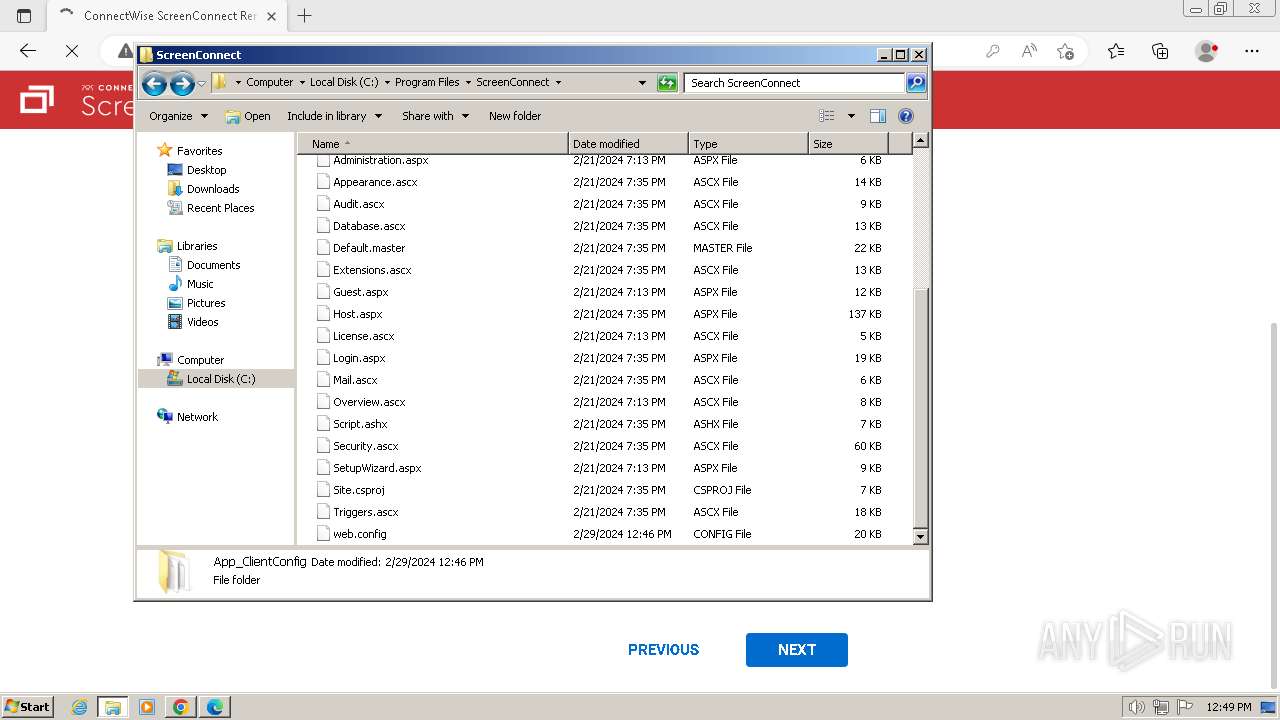Select the Default.master file icon

323,248
